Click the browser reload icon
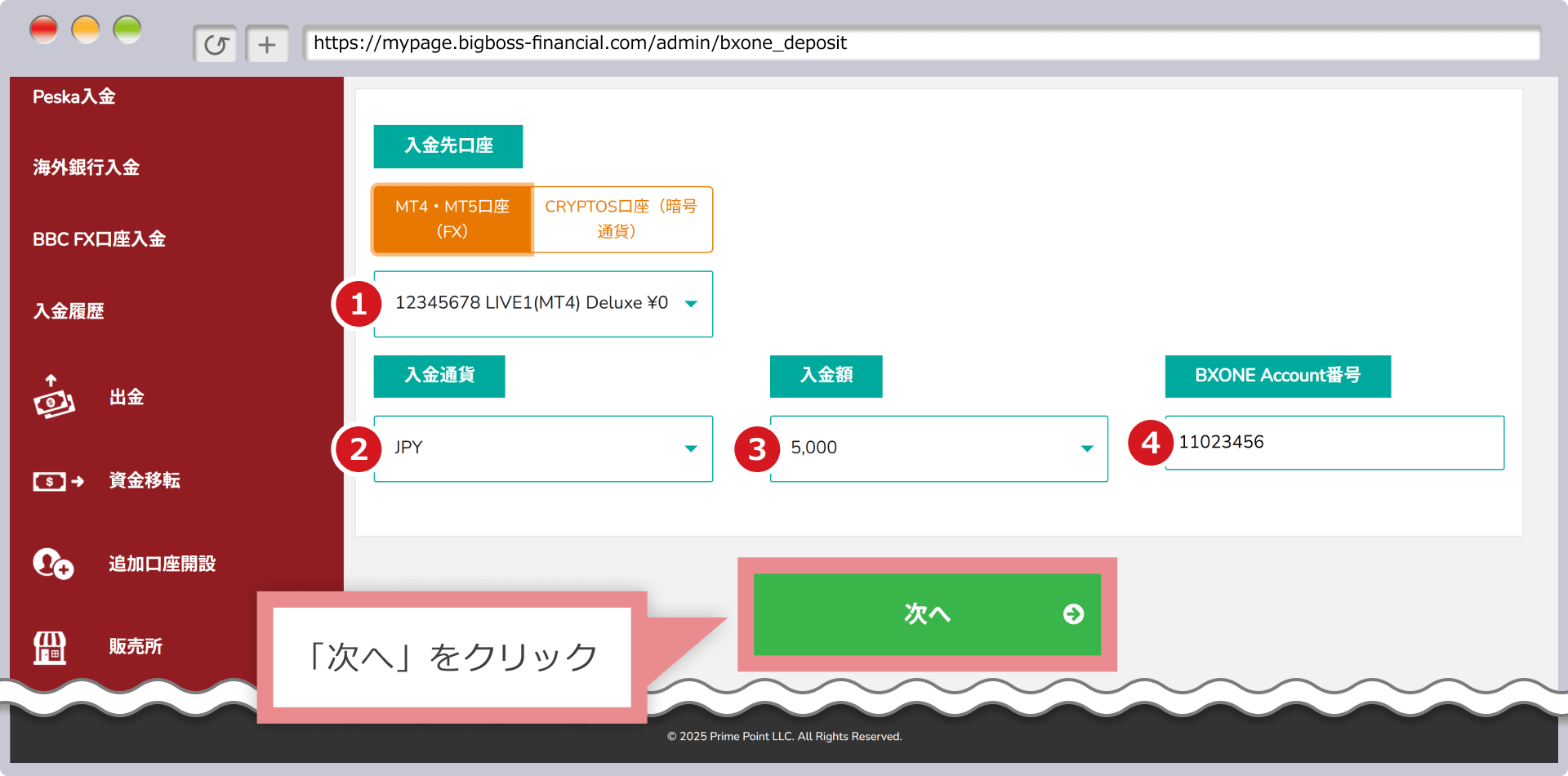The image size is (1568, 776). pos(216,44)
